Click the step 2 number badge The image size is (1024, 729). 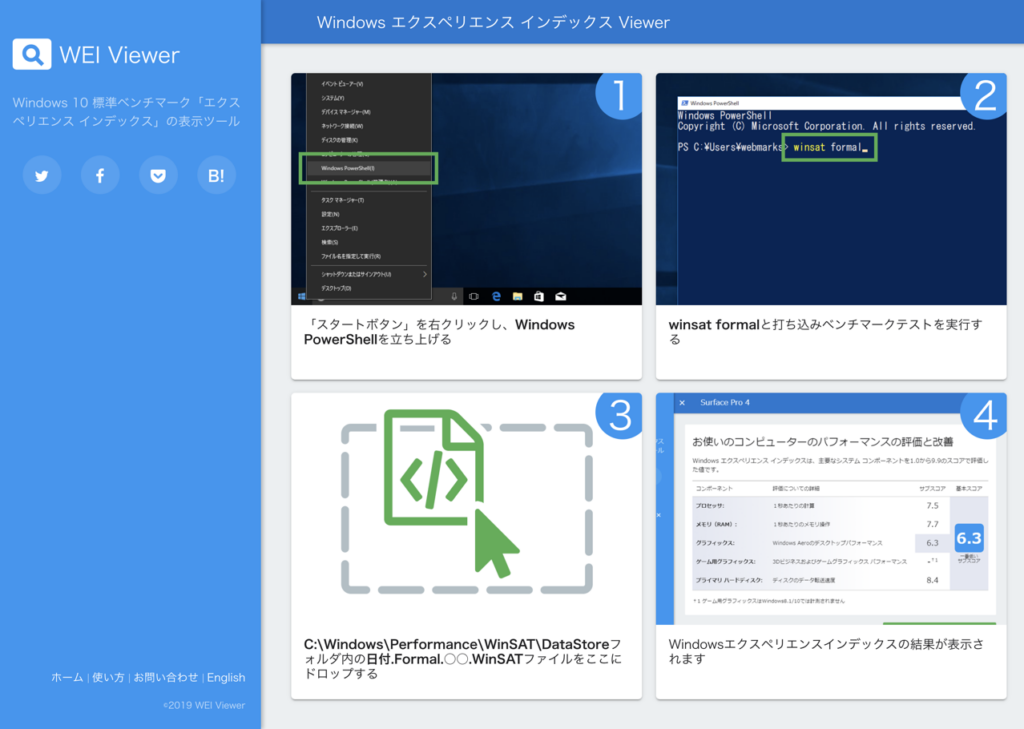[983, 96]
